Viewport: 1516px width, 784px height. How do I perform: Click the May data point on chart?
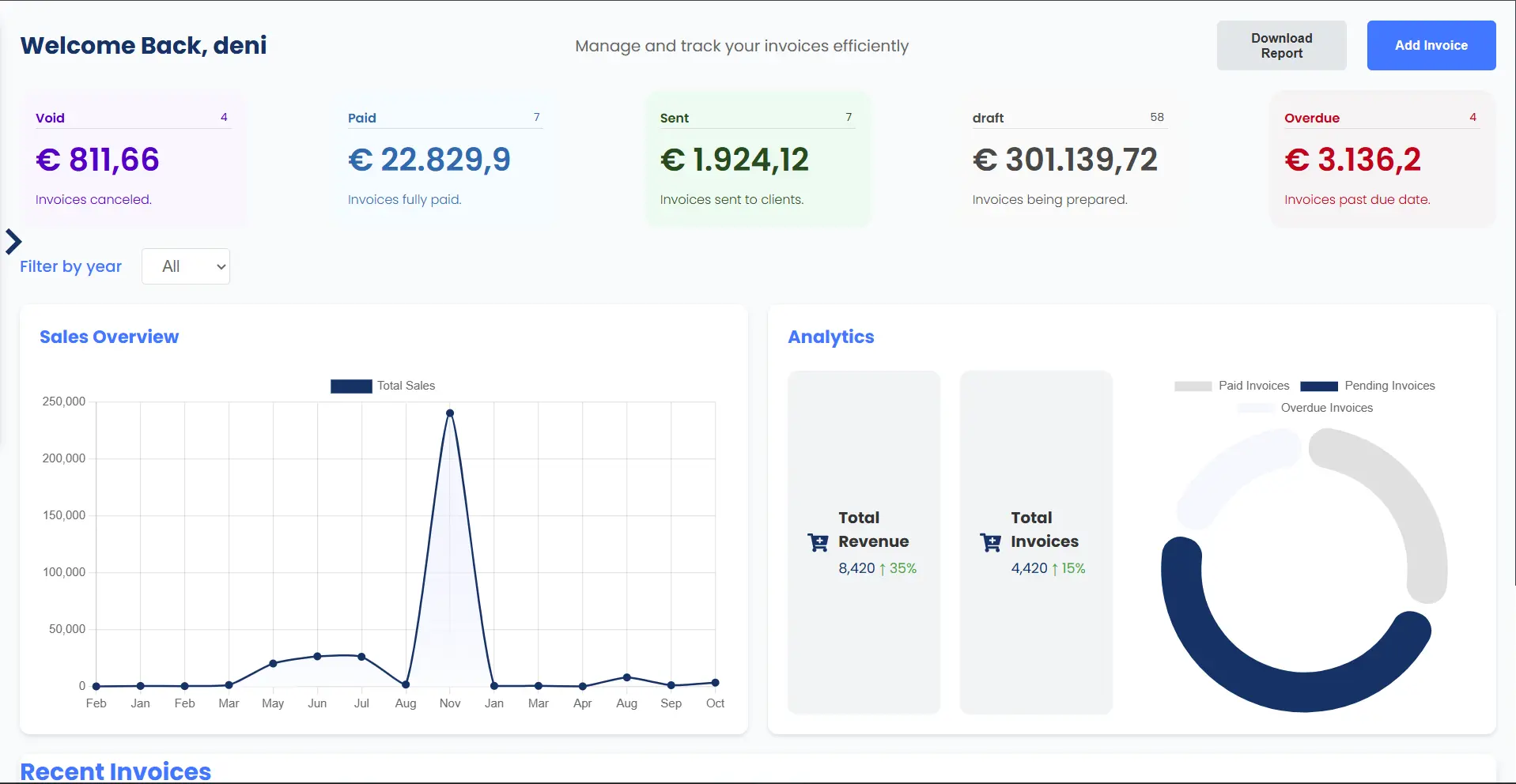(273, 663)
